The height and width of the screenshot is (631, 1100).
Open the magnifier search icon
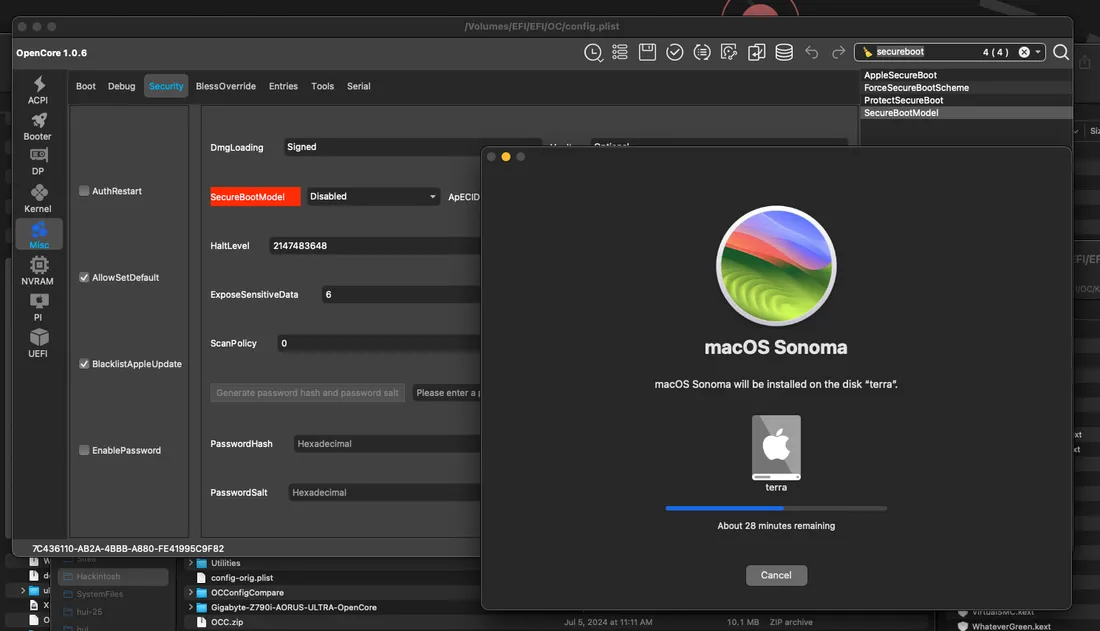(x=1061, y=51)
